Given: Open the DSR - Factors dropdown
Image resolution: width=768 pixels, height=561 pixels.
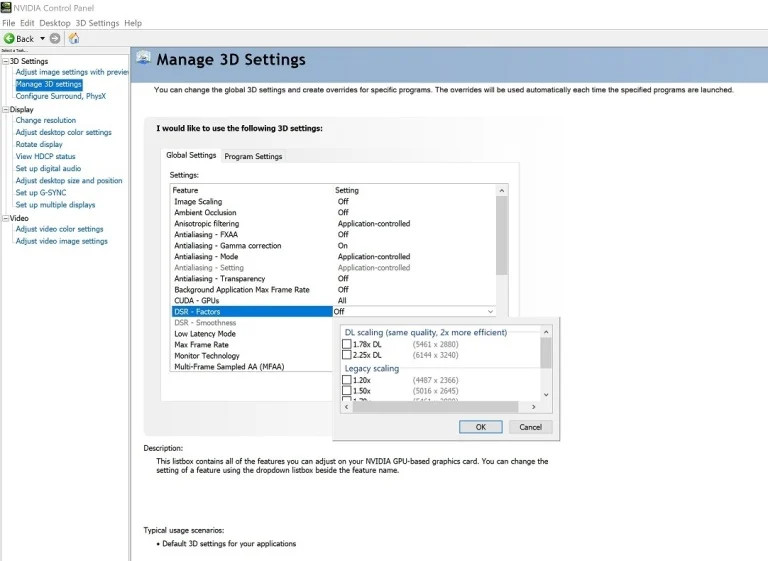Looking at the screenshot, I should [490, 312].
